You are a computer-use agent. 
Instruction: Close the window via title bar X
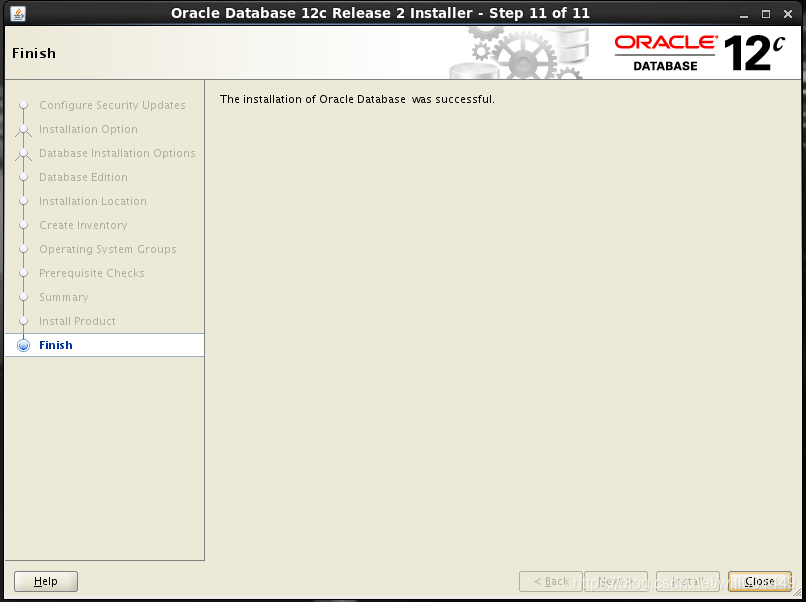tap(787, 14)
